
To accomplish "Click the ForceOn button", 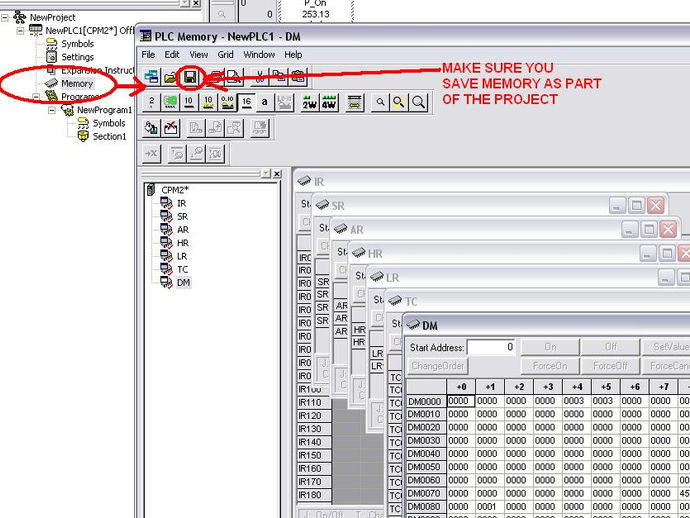I will (x=550, y=366).
